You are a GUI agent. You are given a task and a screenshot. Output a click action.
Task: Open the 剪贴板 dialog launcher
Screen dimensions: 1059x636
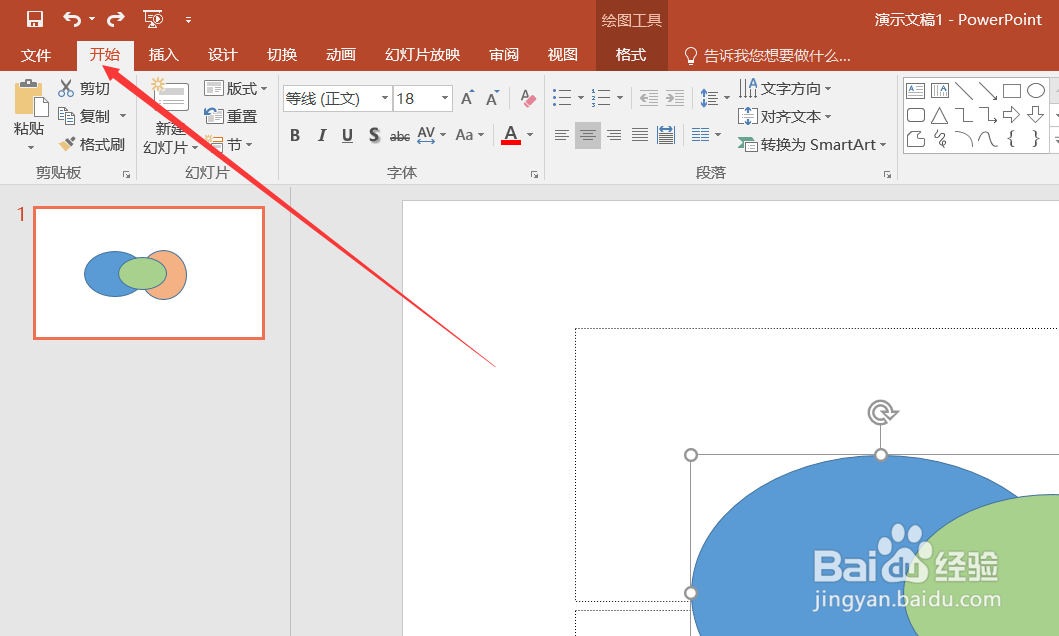coord(126,174)
